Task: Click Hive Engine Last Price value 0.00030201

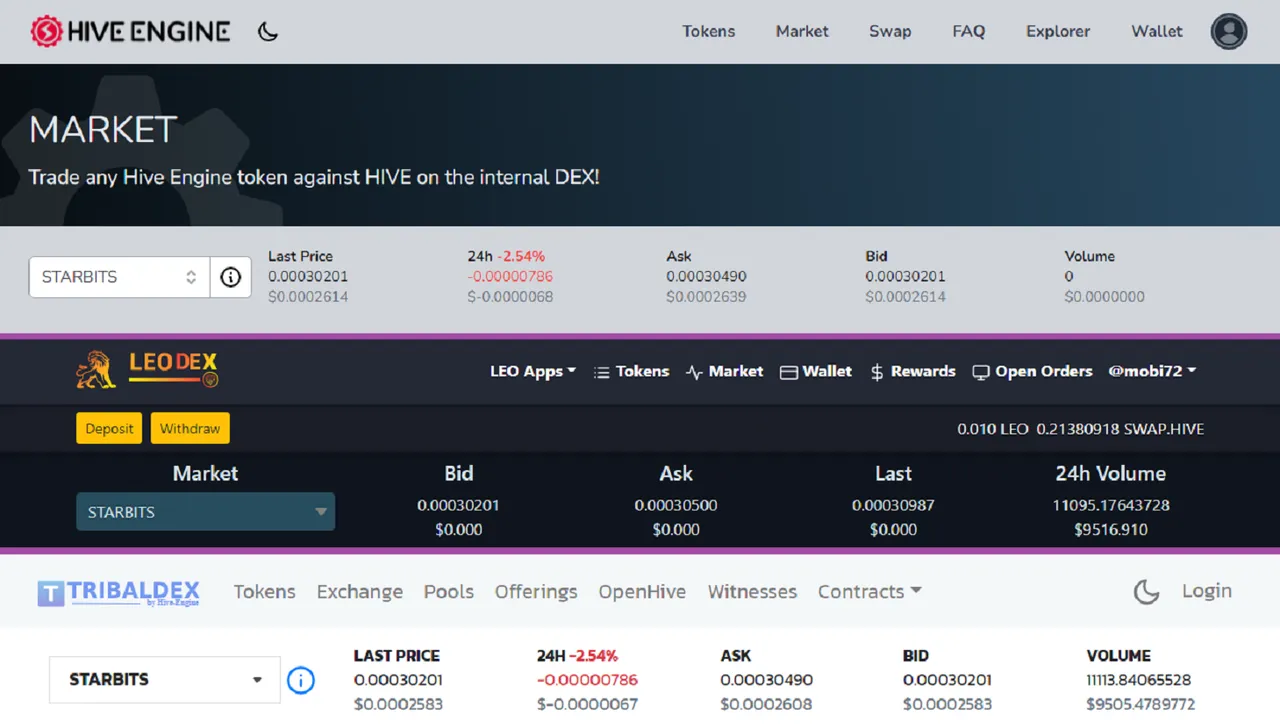Action: coord(308,277)
